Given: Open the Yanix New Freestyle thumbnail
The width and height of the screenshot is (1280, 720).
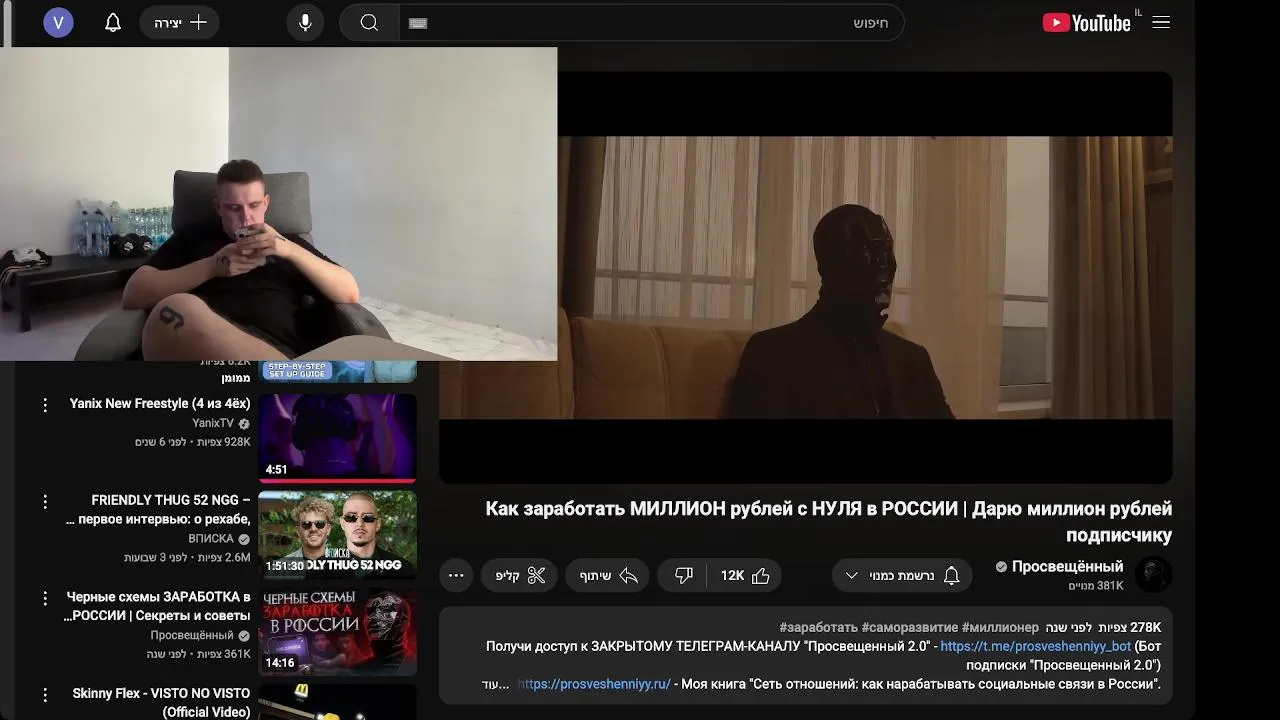Looking at the screenshot, I should (337, 438).
